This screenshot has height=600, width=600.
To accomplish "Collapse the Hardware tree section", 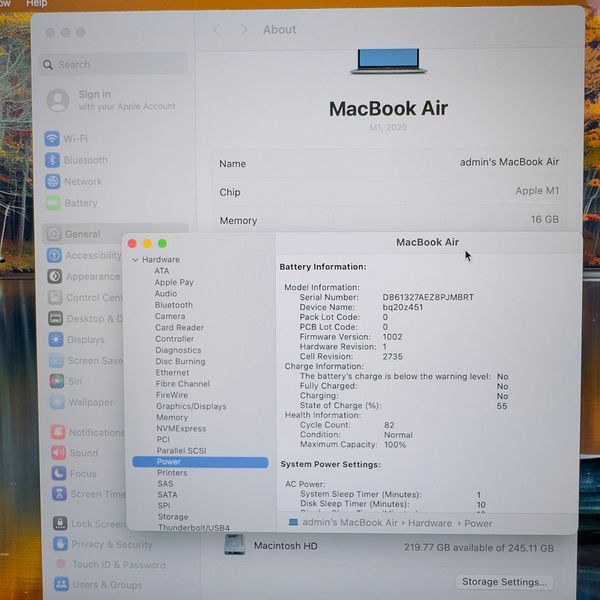I will (x=135, y=260).
